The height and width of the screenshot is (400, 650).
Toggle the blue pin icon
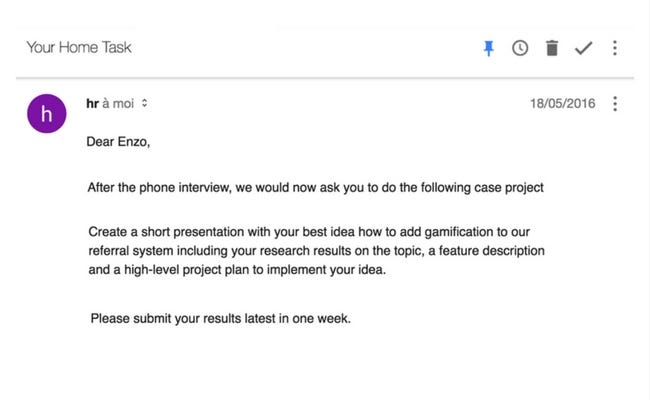click(x=489, y=48)
